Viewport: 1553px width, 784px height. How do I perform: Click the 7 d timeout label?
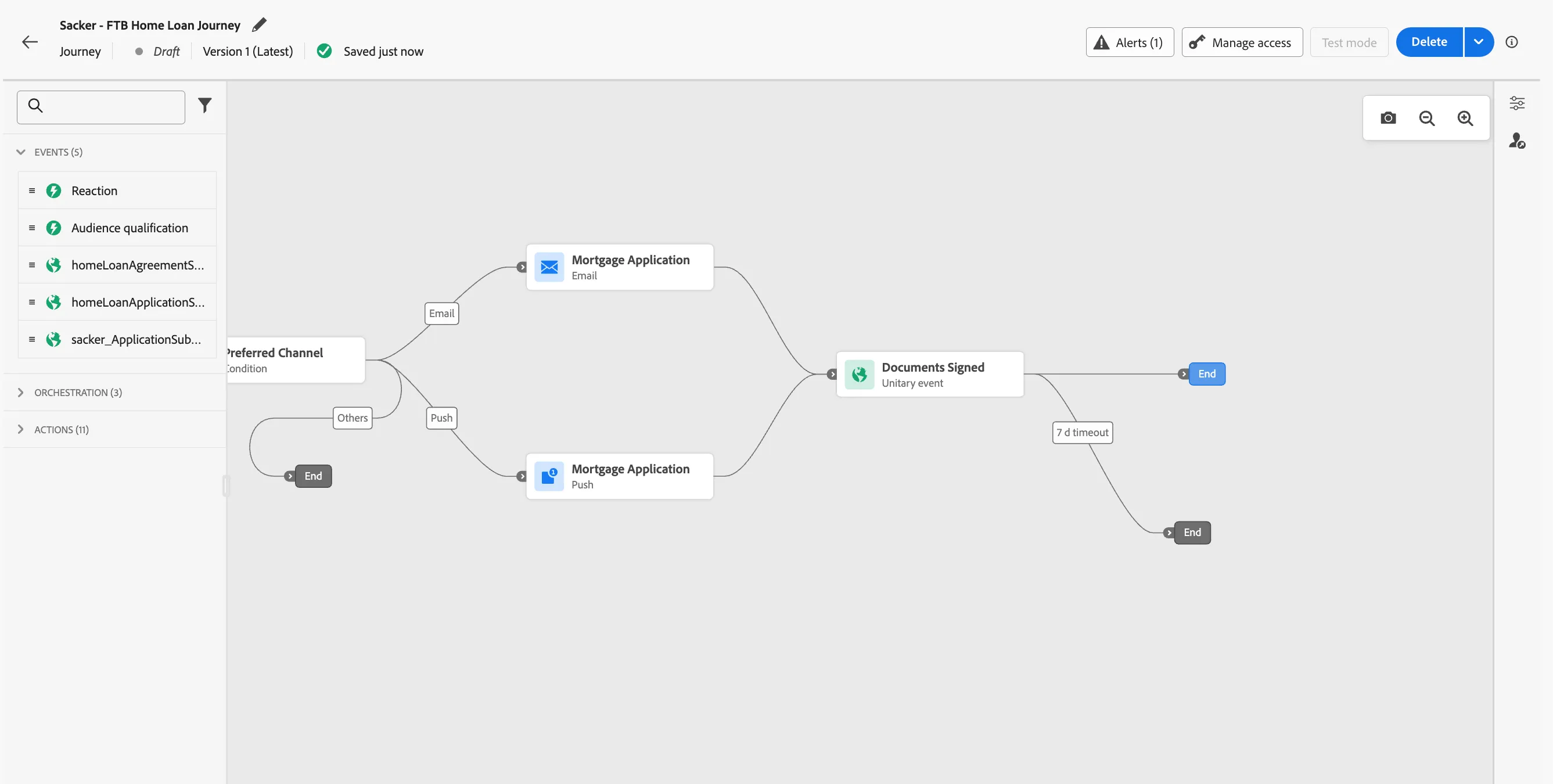pyautogui.click(x=1082, y=432)
